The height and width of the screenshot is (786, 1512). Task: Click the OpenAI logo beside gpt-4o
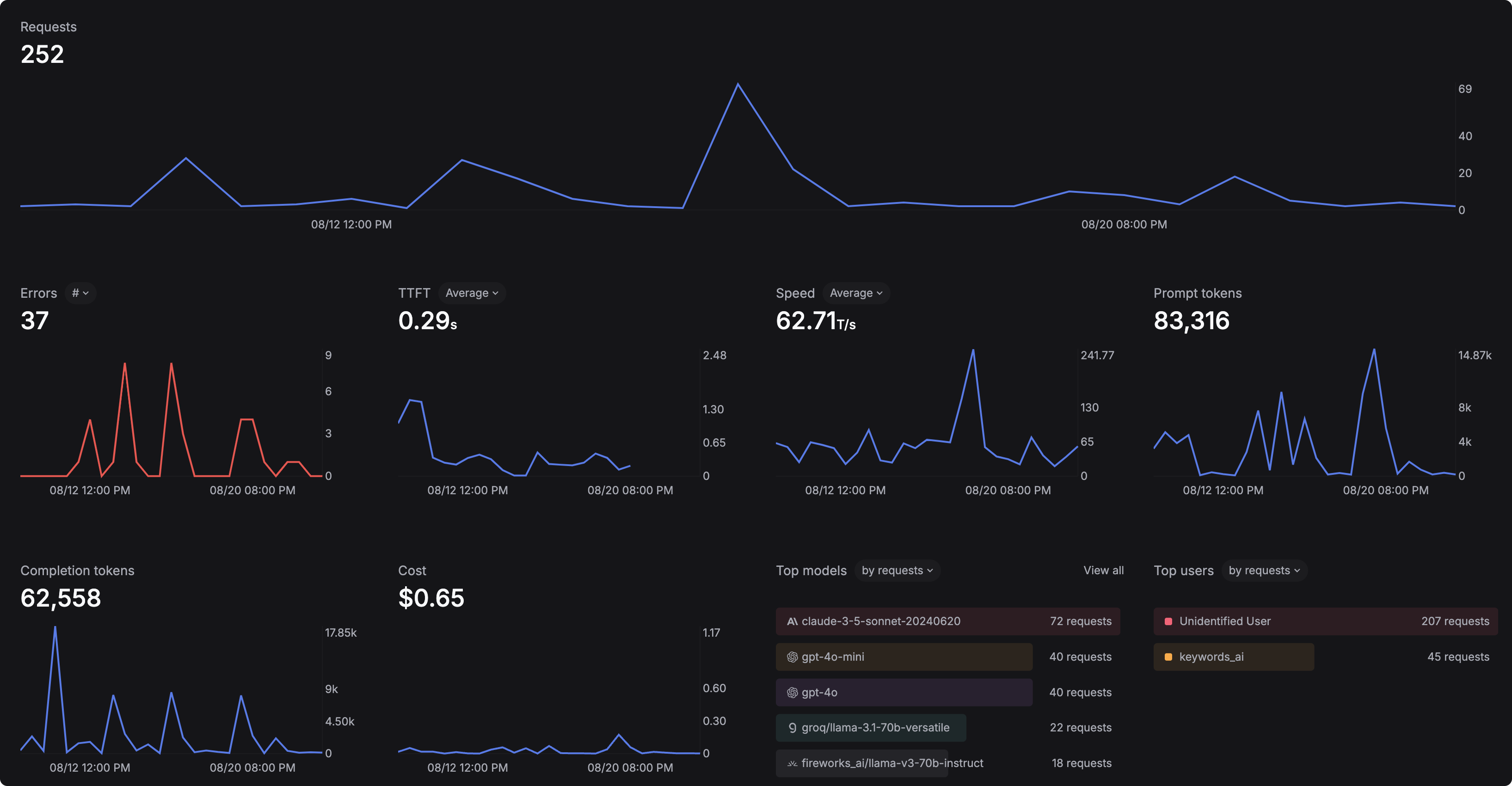click(792, 692)
